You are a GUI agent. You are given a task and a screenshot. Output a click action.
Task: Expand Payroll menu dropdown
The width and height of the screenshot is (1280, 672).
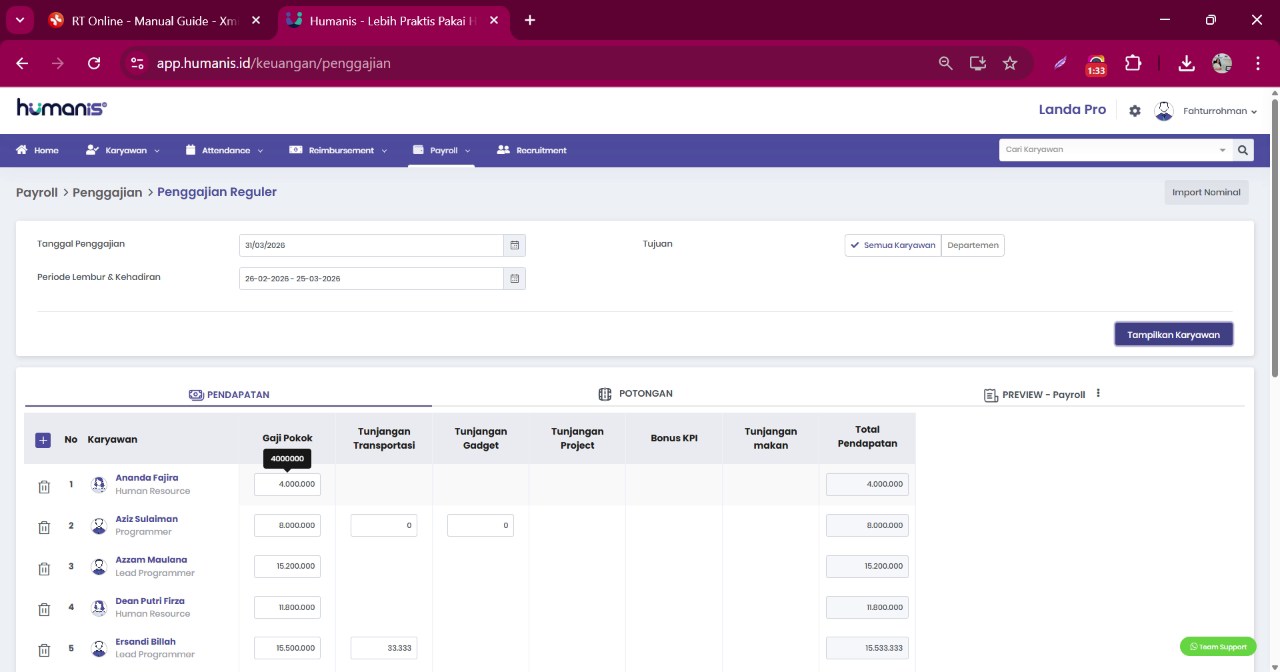tap(442, 150)
